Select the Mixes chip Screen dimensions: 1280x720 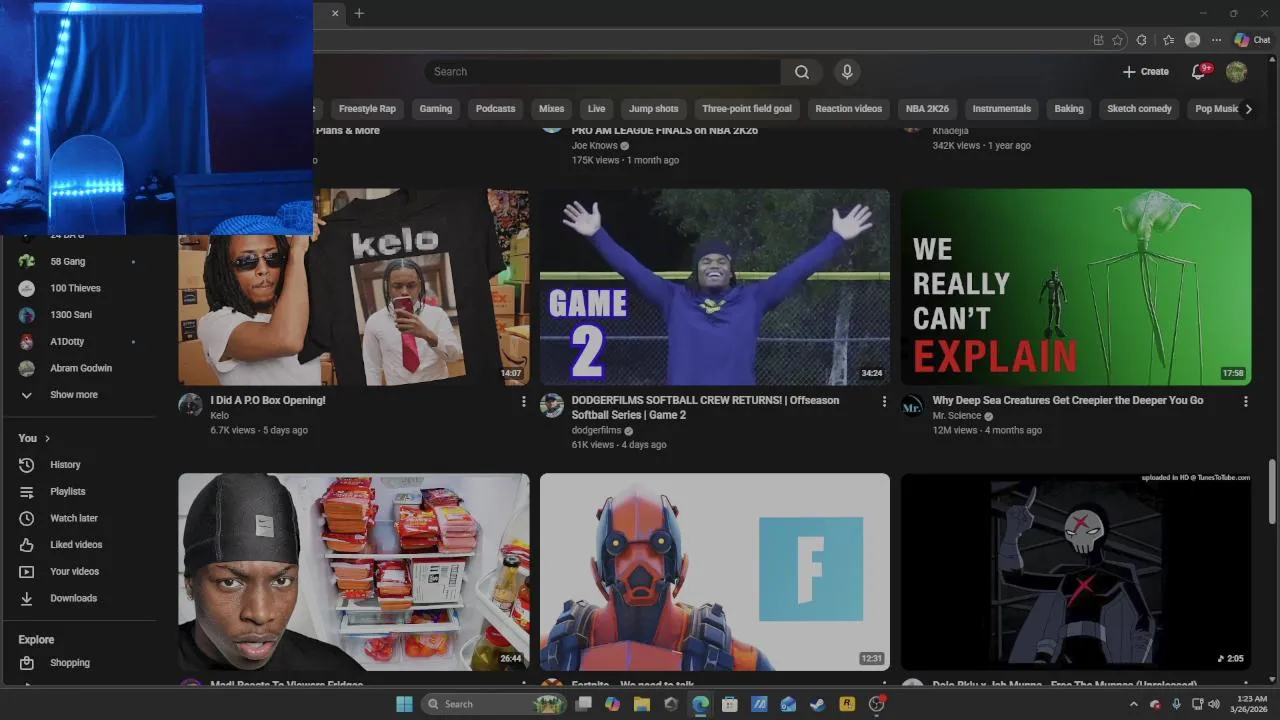click(x=551, y=109)
